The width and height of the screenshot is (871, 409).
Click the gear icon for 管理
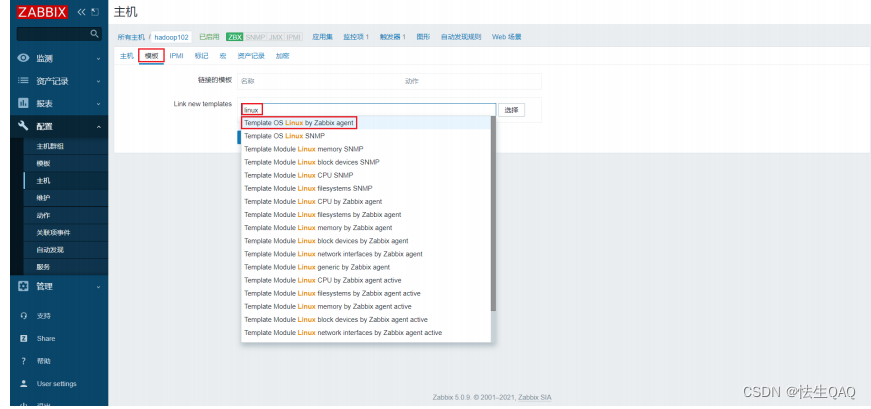point(23,286)
